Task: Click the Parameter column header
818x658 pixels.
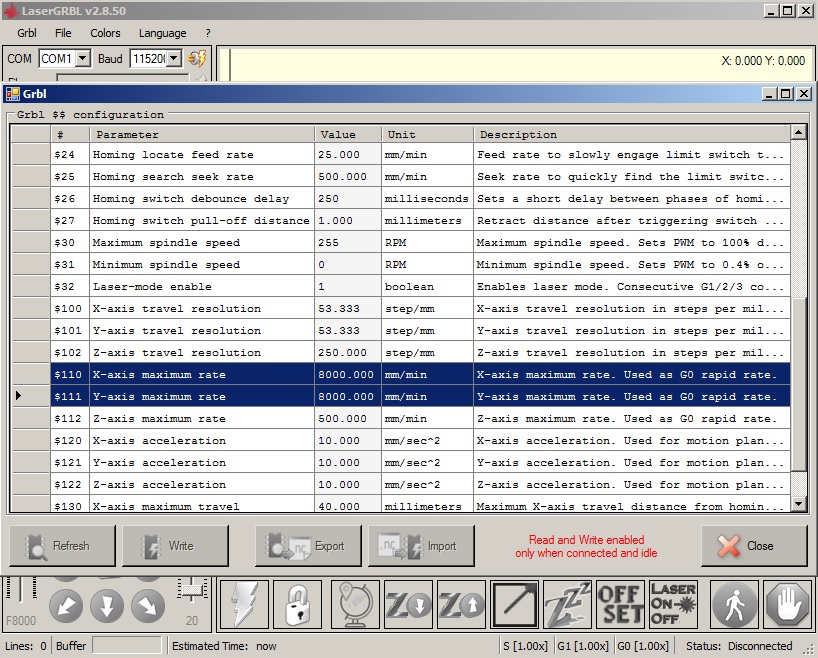Action: [202, 135]
